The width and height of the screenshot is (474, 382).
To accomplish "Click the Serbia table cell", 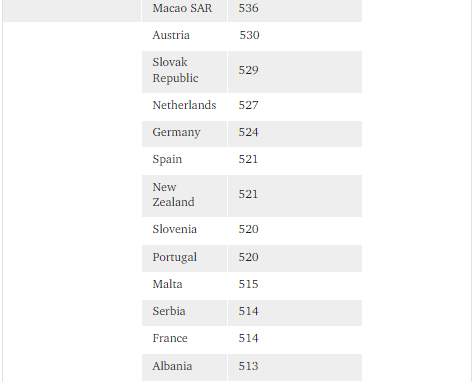I will point(184,313).
